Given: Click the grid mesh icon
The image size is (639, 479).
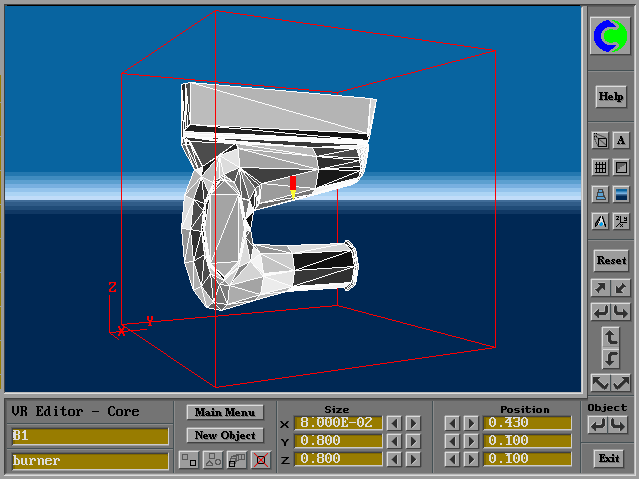Looking at the screenshot, I should tap(600, 168).
